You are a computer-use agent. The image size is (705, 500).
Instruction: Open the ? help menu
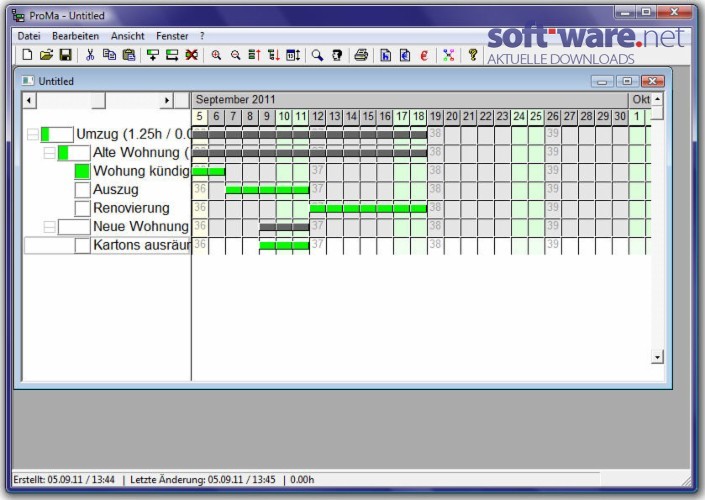click(x=202, y=36)
